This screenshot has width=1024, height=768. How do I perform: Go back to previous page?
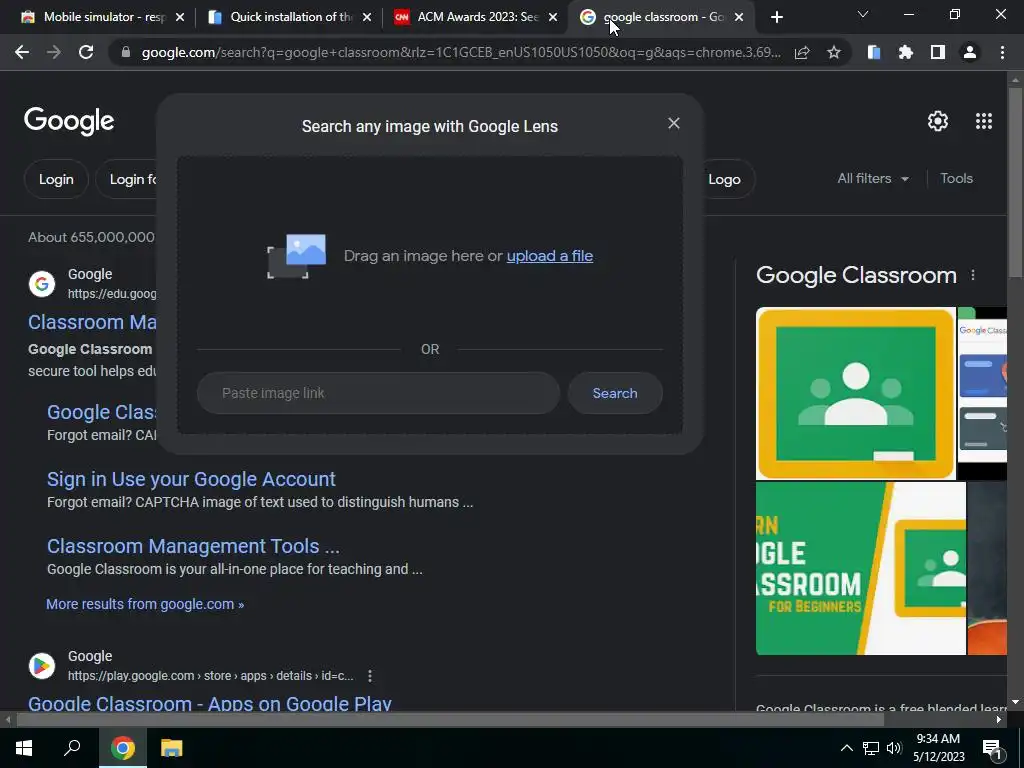[x=22, y=52]
